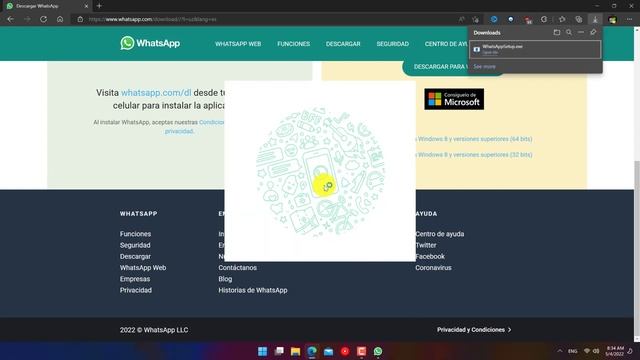Pin the Downloads panel
The width and height of the screenshot is (640, 360).
(593, 32)
